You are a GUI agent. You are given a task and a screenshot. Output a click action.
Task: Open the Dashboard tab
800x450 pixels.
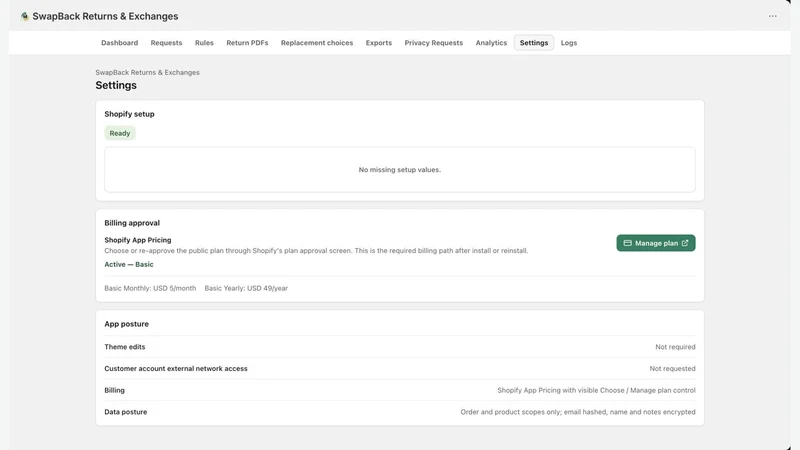coord(119,43)
